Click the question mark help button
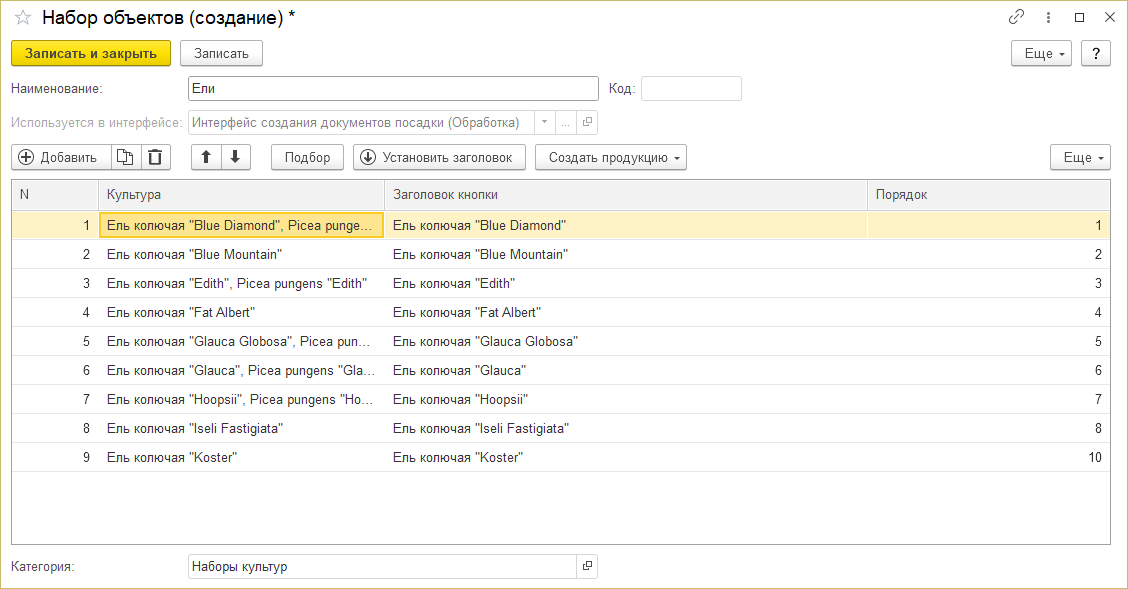This screenshot has height=589, width=1128. click(x=1096, y=53)
